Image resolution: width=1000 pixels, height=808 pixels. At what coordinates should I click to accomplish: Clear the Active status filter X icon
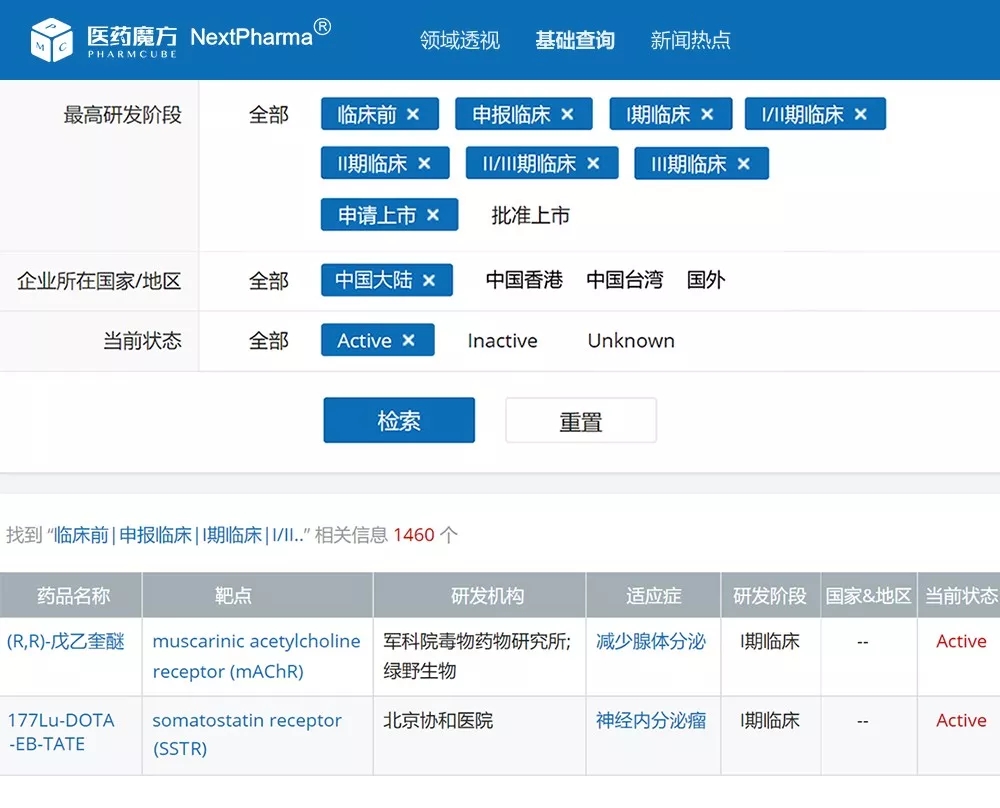coord(408,341)
